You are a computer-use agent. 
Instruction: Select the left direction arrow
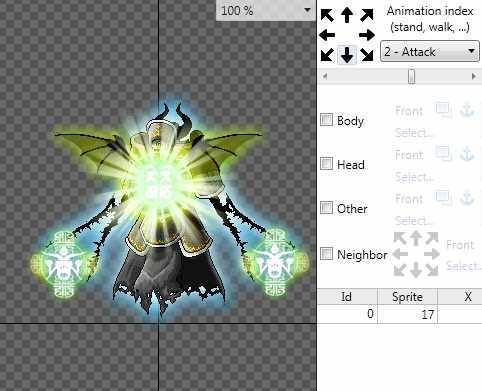coord(327,35)
